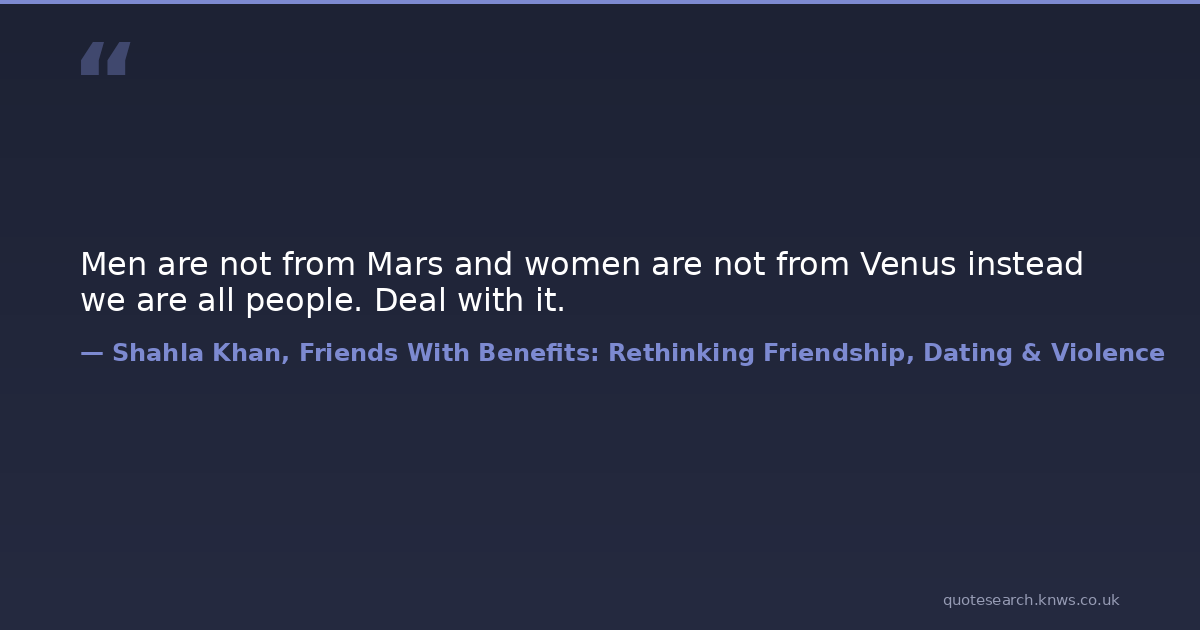Click the purple accent bar at top
The image size is (1200, 630).
coord(600,2)
